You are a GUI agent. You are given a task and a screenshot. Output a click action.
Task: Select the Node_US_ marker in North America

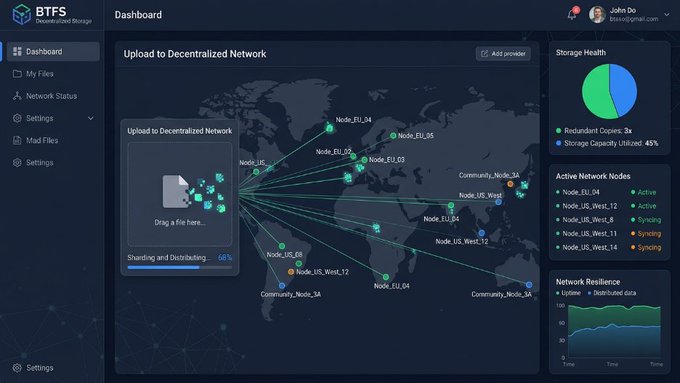[x=256, y=172]
